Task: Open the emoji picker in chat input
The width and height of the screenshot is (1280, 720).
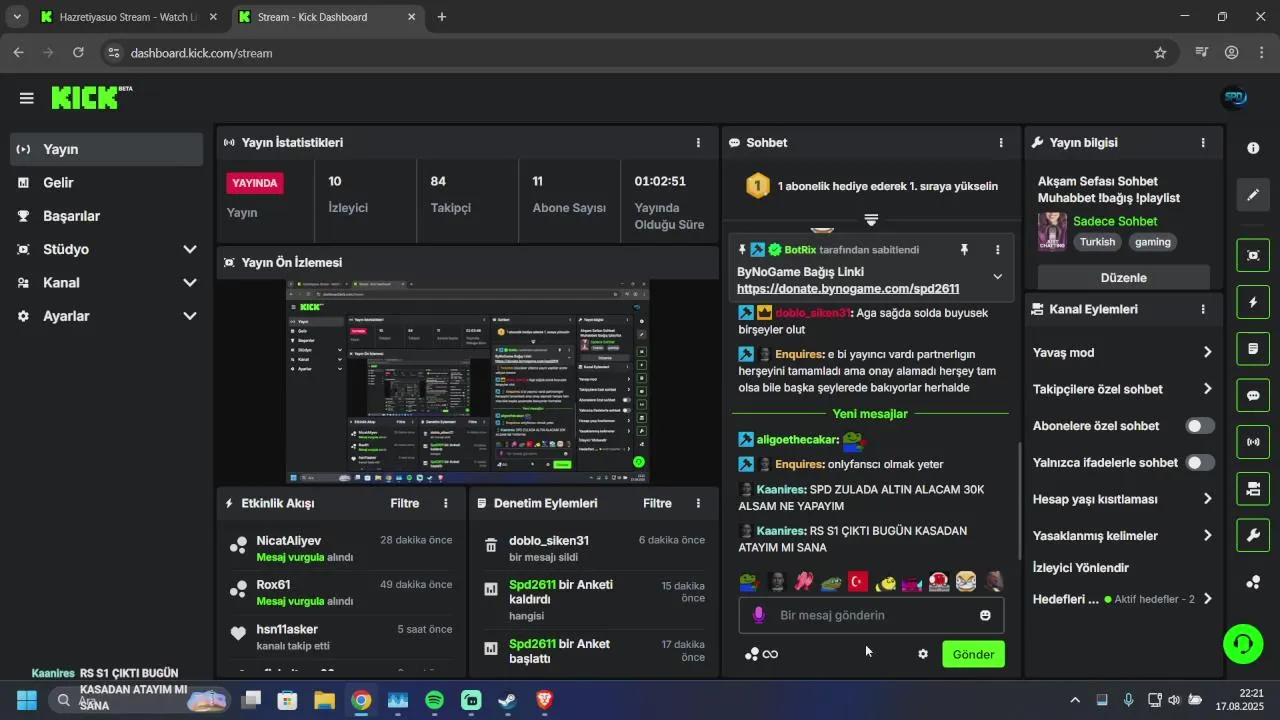Action: coord(985,615)
